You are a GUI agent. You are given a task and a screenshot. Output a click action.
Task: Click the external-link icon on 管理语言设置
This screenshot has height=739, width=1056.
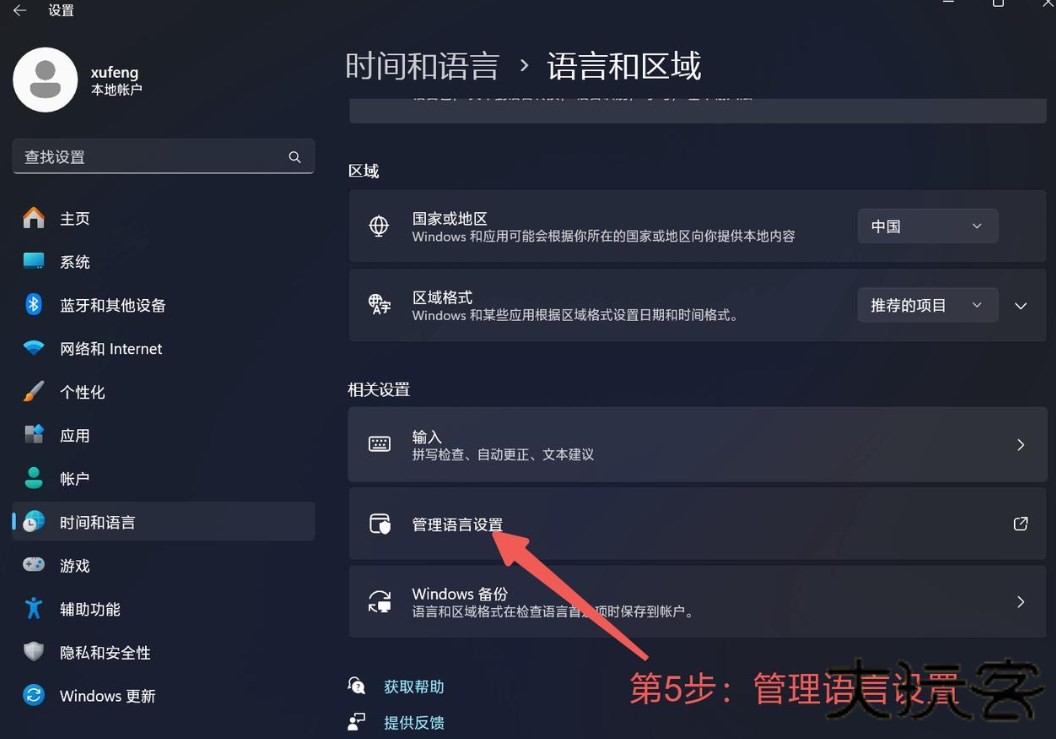coord(1020,523)
